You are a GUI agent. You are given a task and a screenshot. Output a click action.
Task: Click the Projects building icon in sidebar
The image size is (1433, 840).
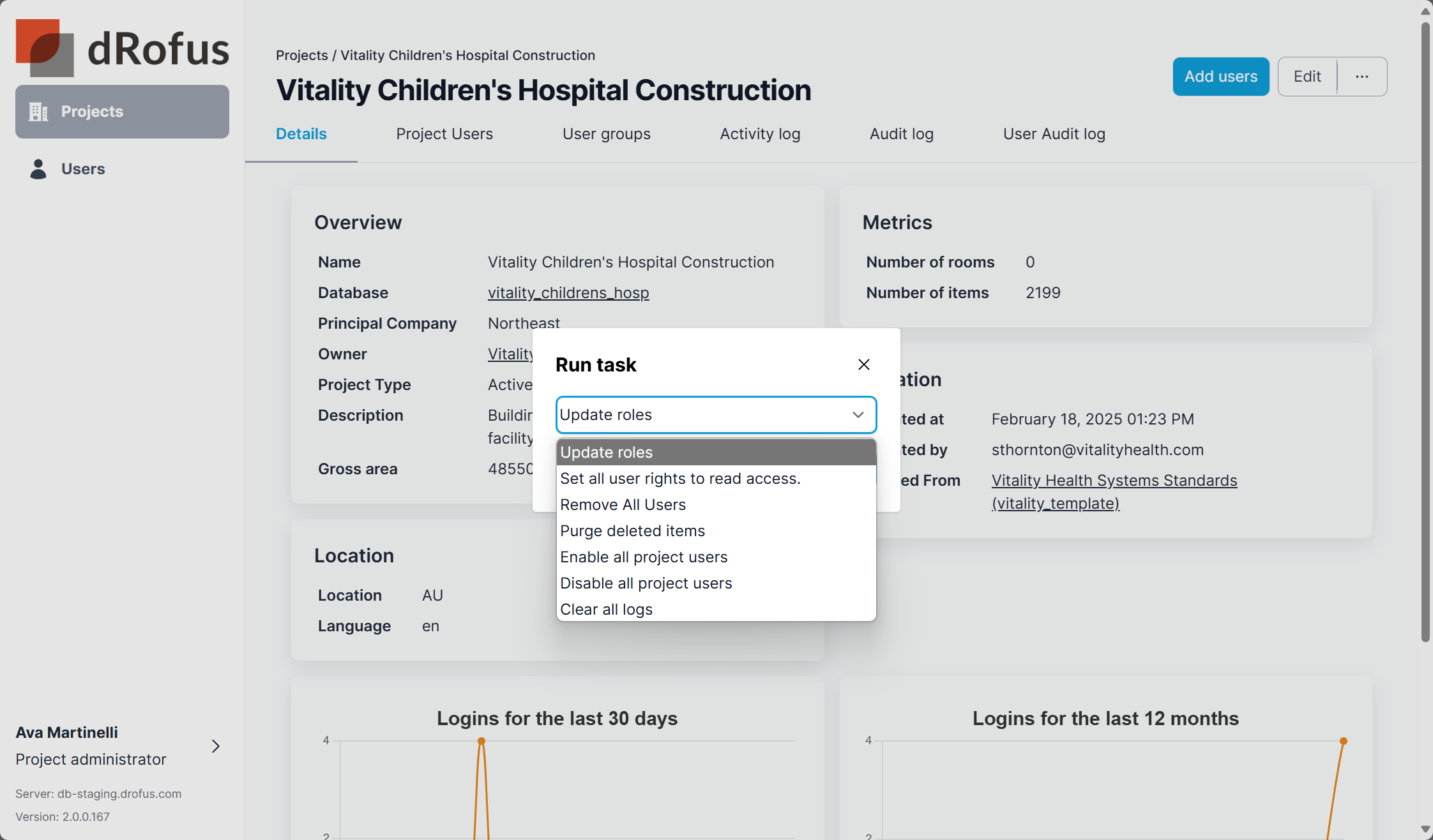point(38,112)
